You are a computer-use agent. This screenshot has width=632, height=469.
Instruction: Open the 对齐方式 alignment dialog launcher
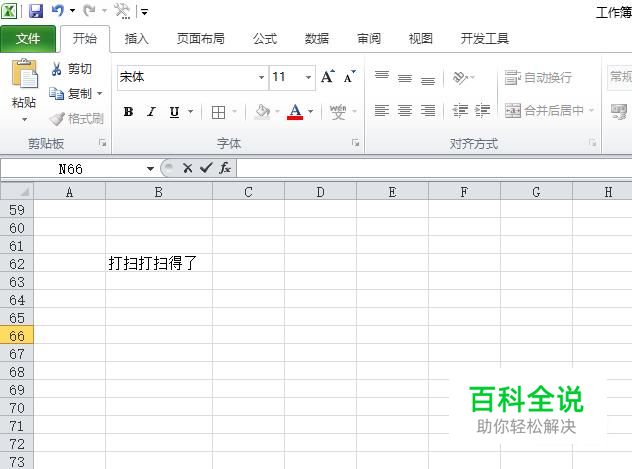point(592,143)
